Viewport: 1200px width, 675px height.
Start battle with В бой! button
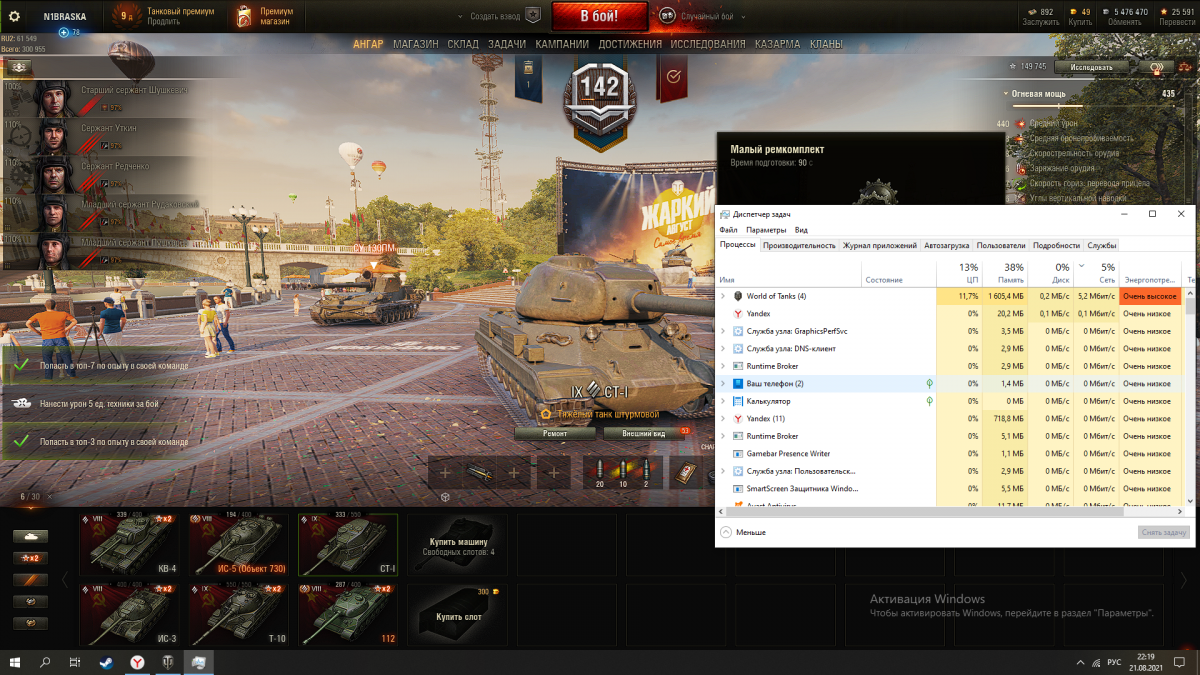click(x=600, y=16)
